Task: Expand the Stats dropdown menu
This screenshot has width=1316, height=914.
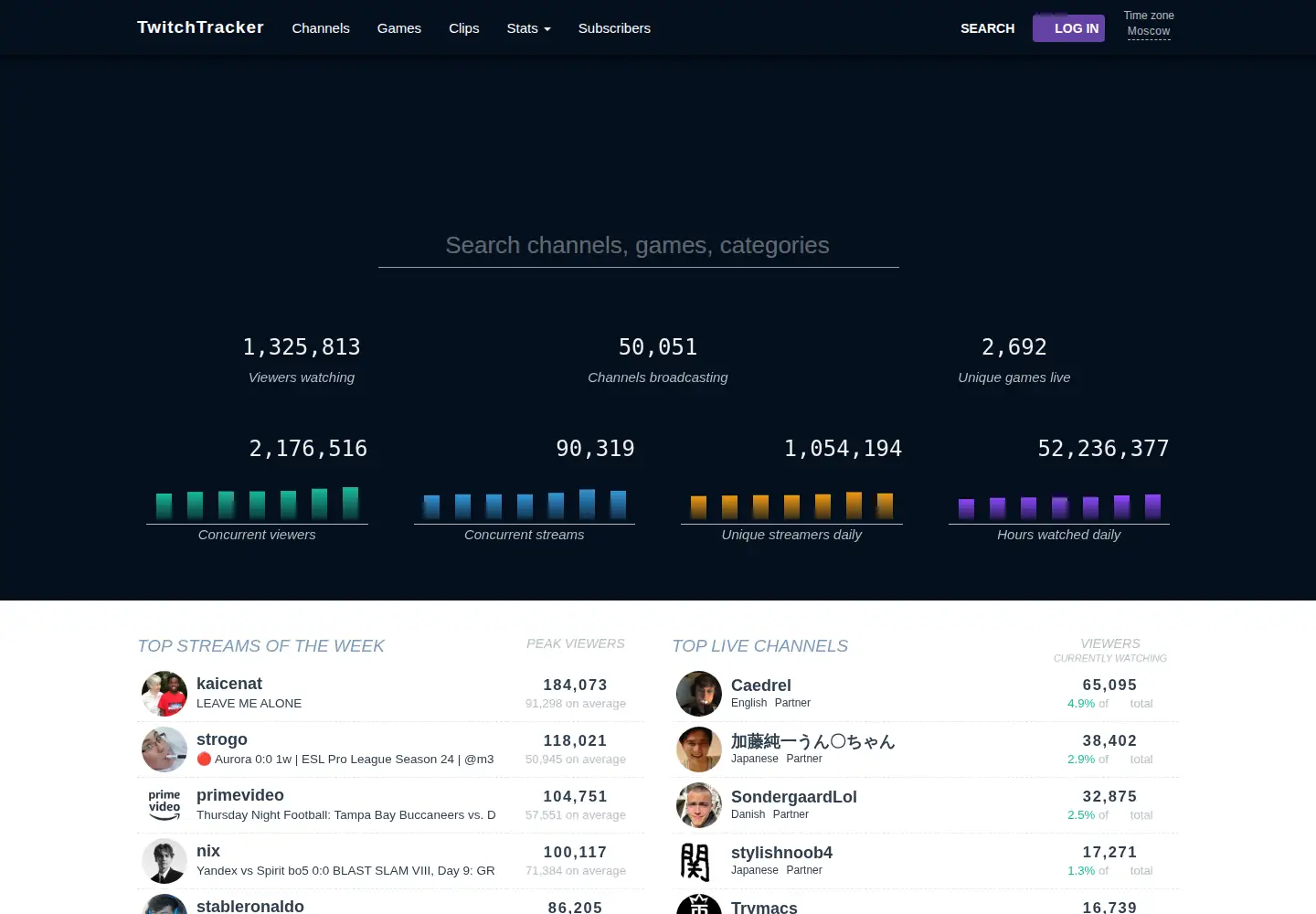Action: (529, 28)
